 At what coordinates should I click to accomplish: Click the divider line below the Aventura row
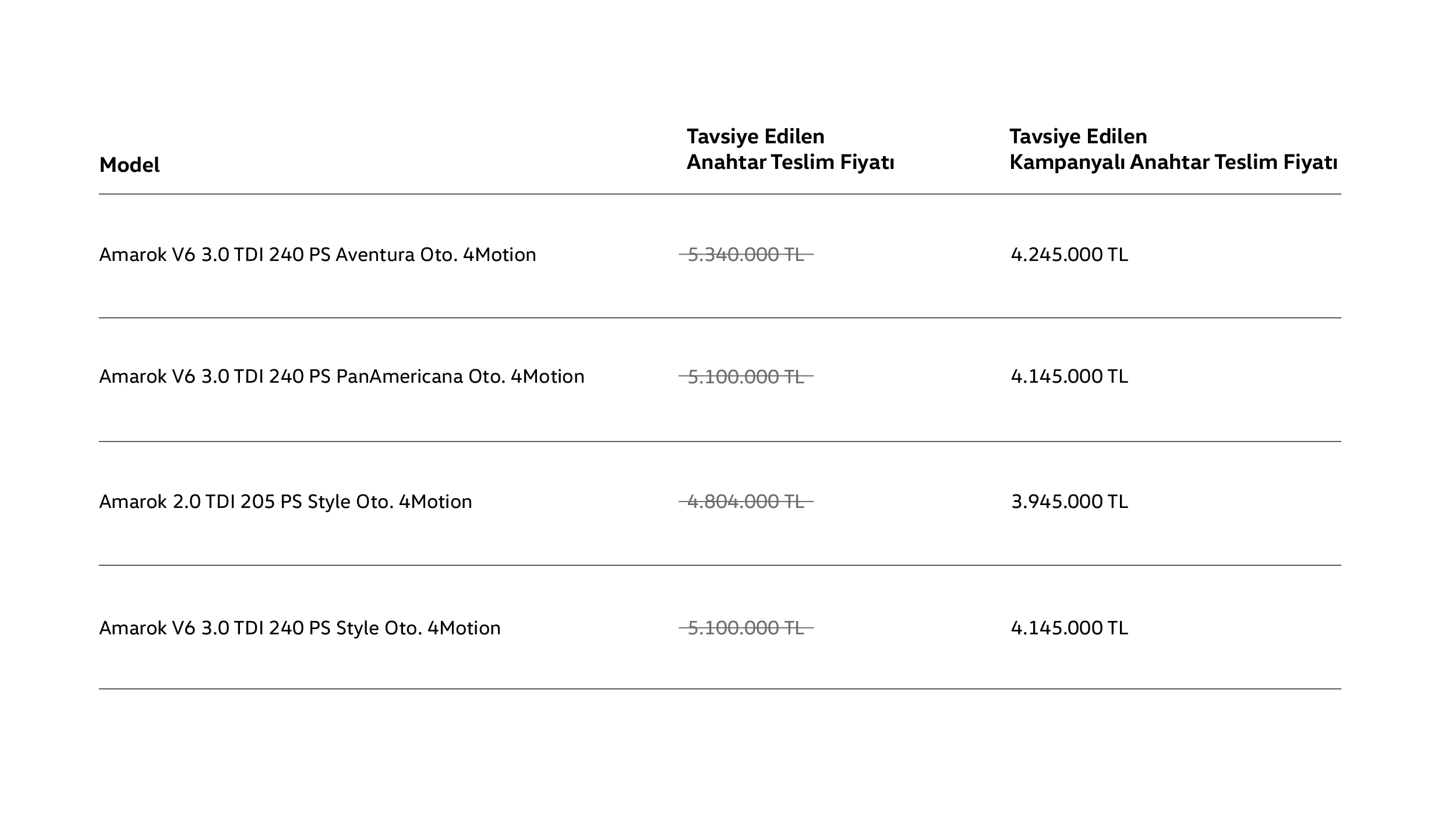tap(720, 317)
